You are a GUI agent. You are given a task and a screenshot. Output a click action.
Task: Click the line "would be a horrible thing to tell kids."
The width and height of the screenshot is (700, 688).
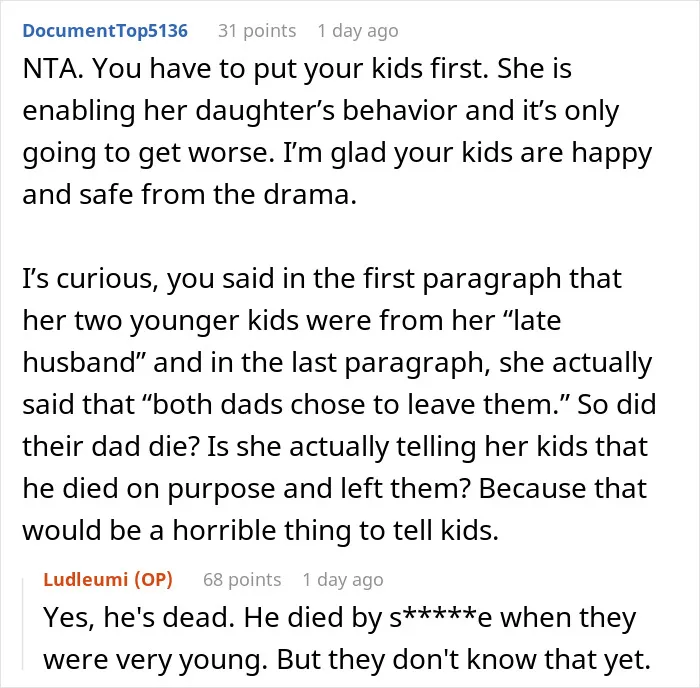260,530
